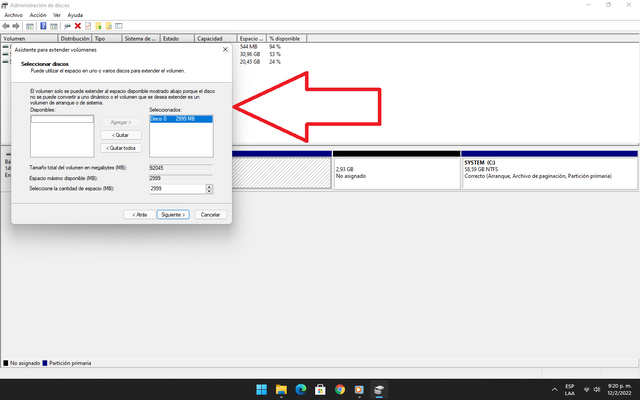This screenshot has width=640, height=400.
Task: Click the Capacidad column header
Action: point(216,38)
